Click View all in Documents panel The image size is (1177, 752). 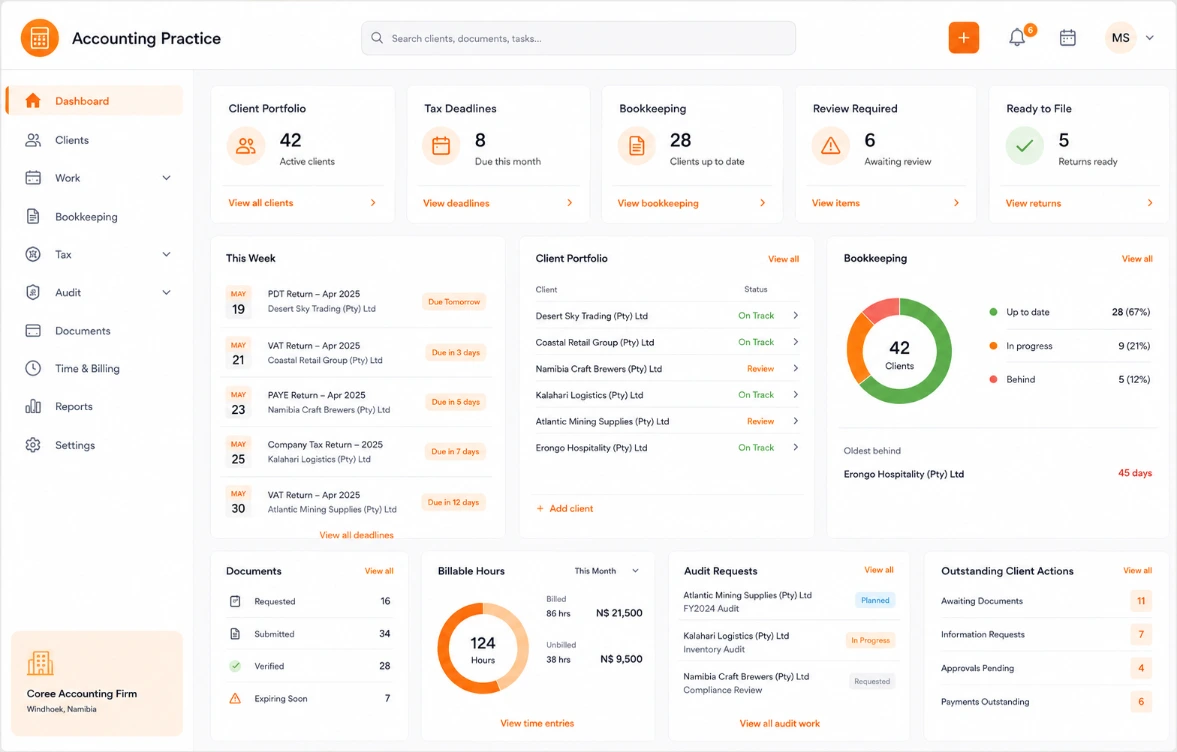pyautogui.click(x=379, y=571)
